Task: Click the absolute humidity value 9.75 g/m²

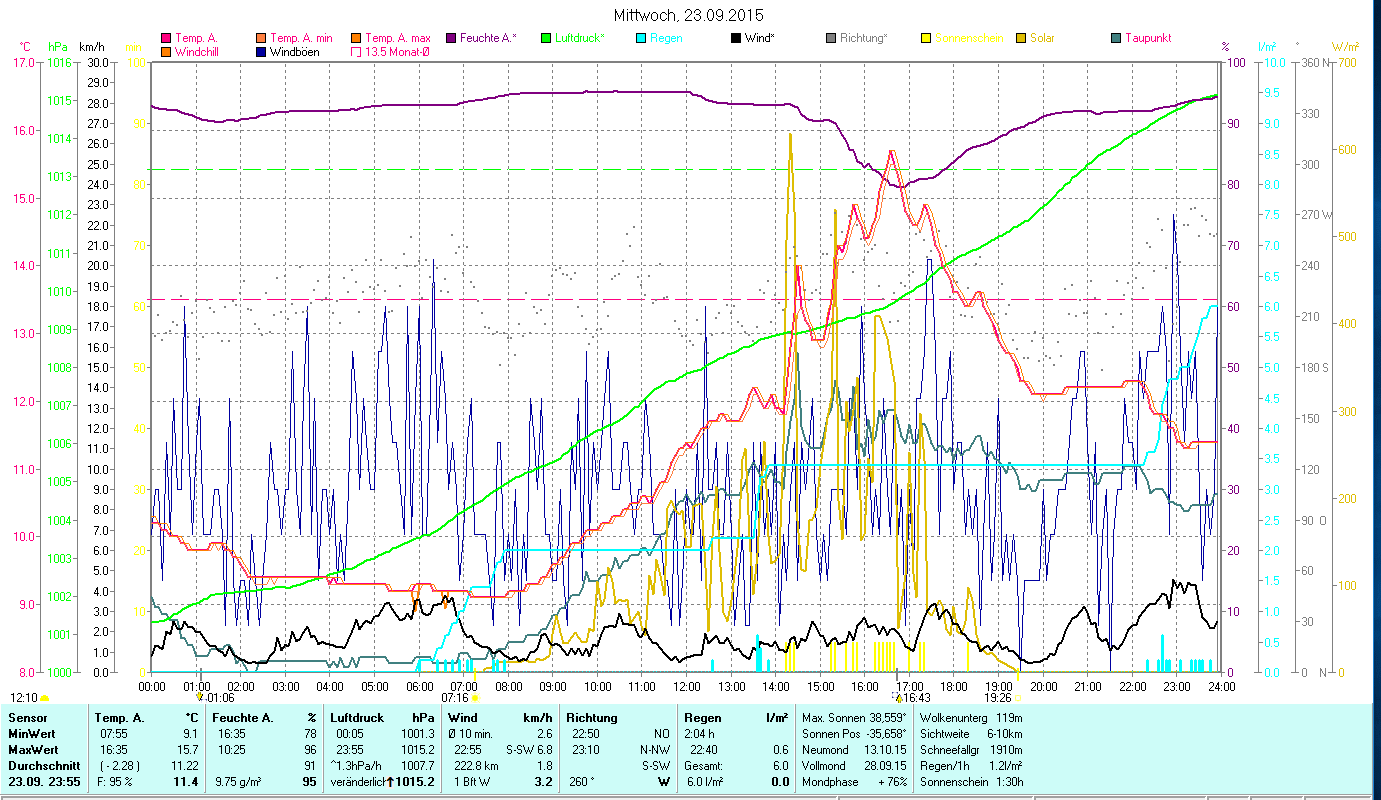Action: [x=240, y=782]
